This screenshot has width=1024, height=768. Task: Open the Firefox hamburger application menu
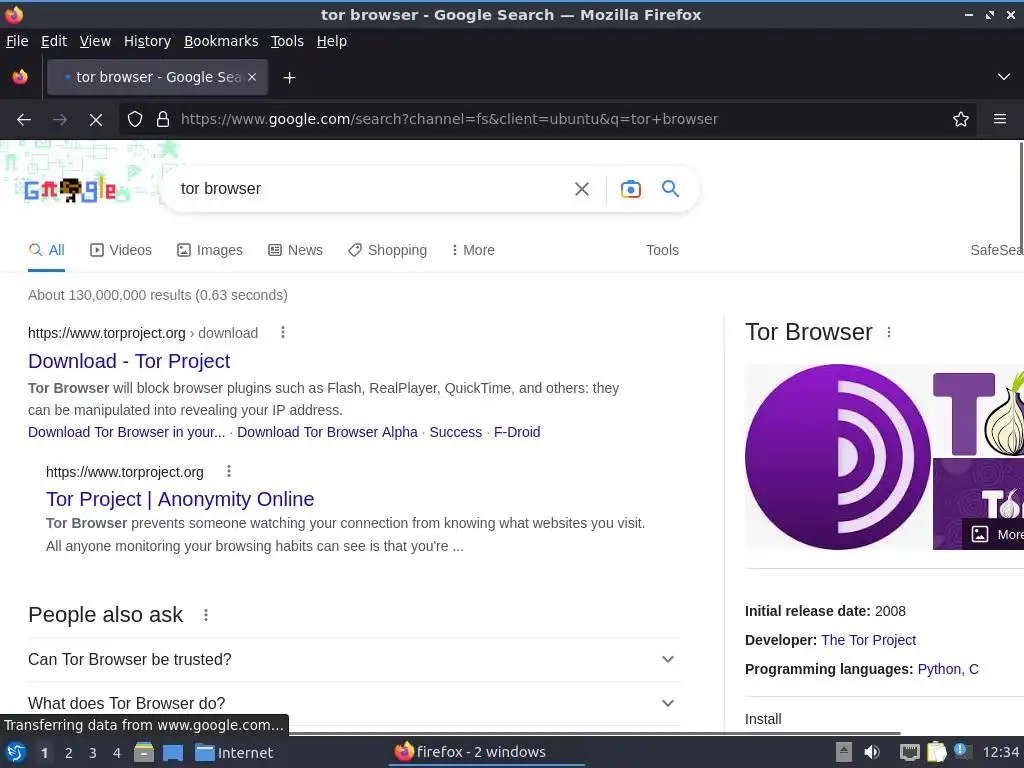point(1000,119)
